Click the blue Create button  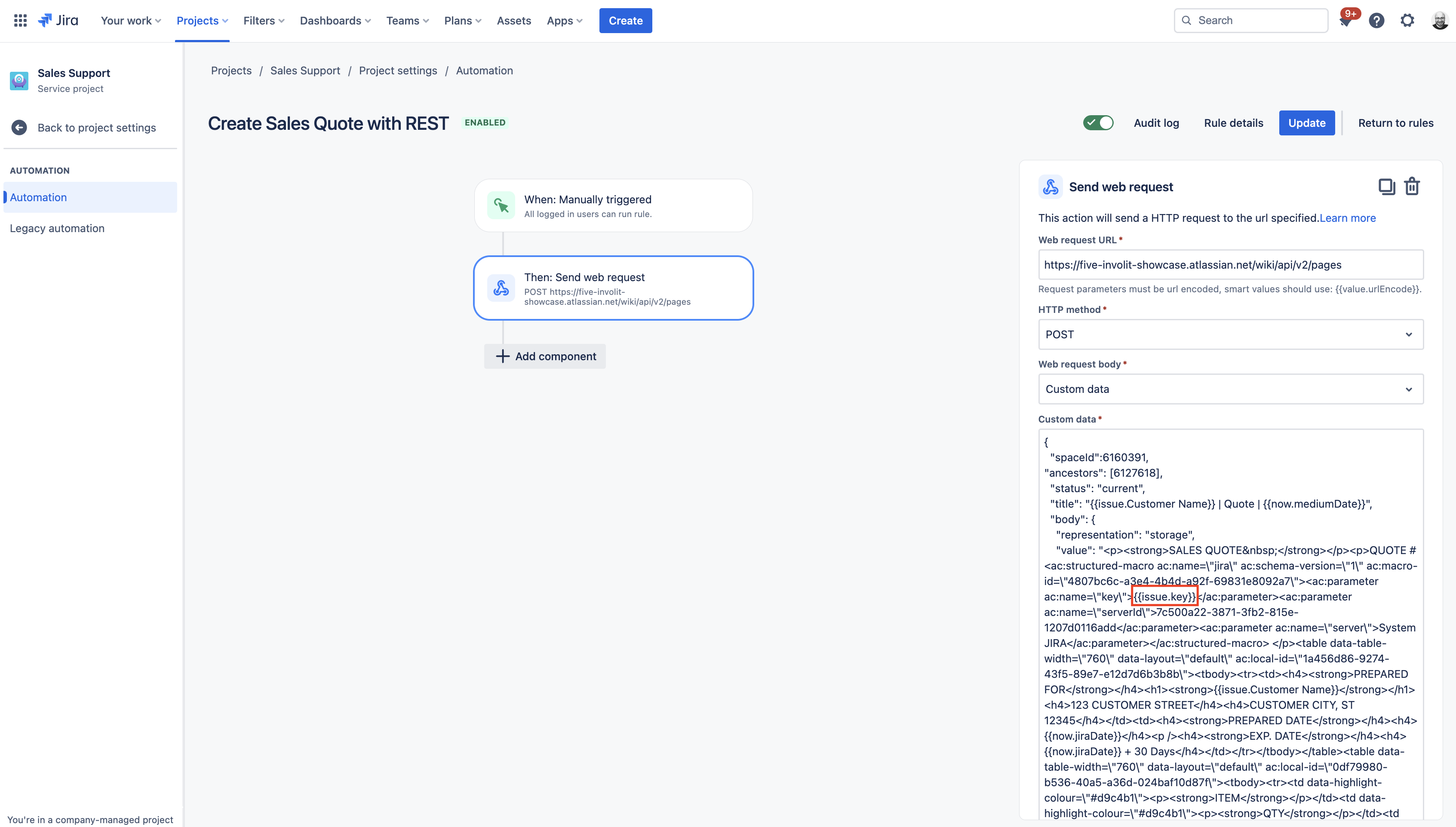coord(626,21)
